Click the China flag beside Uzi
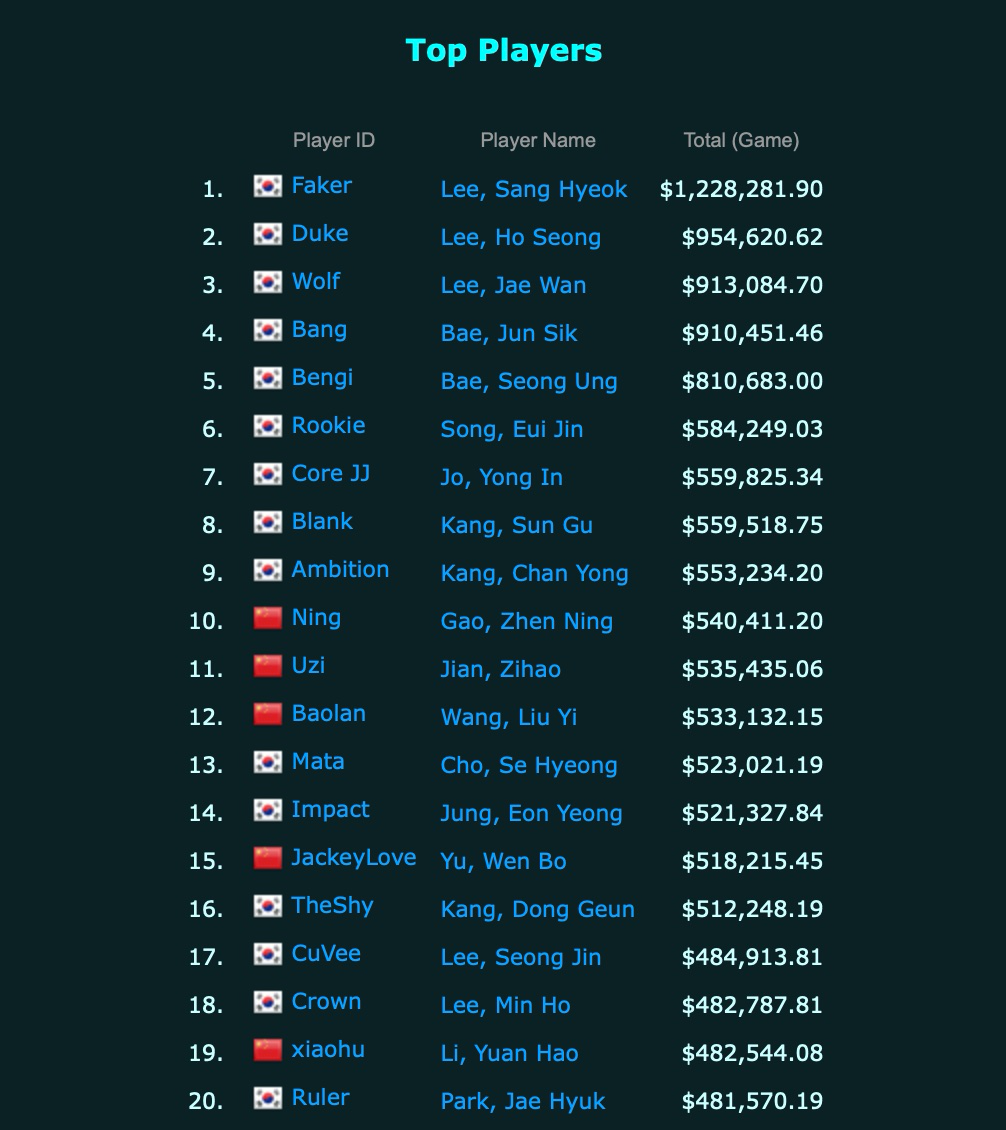This screenshot has width=1006, height=1130. pos(267,666)
